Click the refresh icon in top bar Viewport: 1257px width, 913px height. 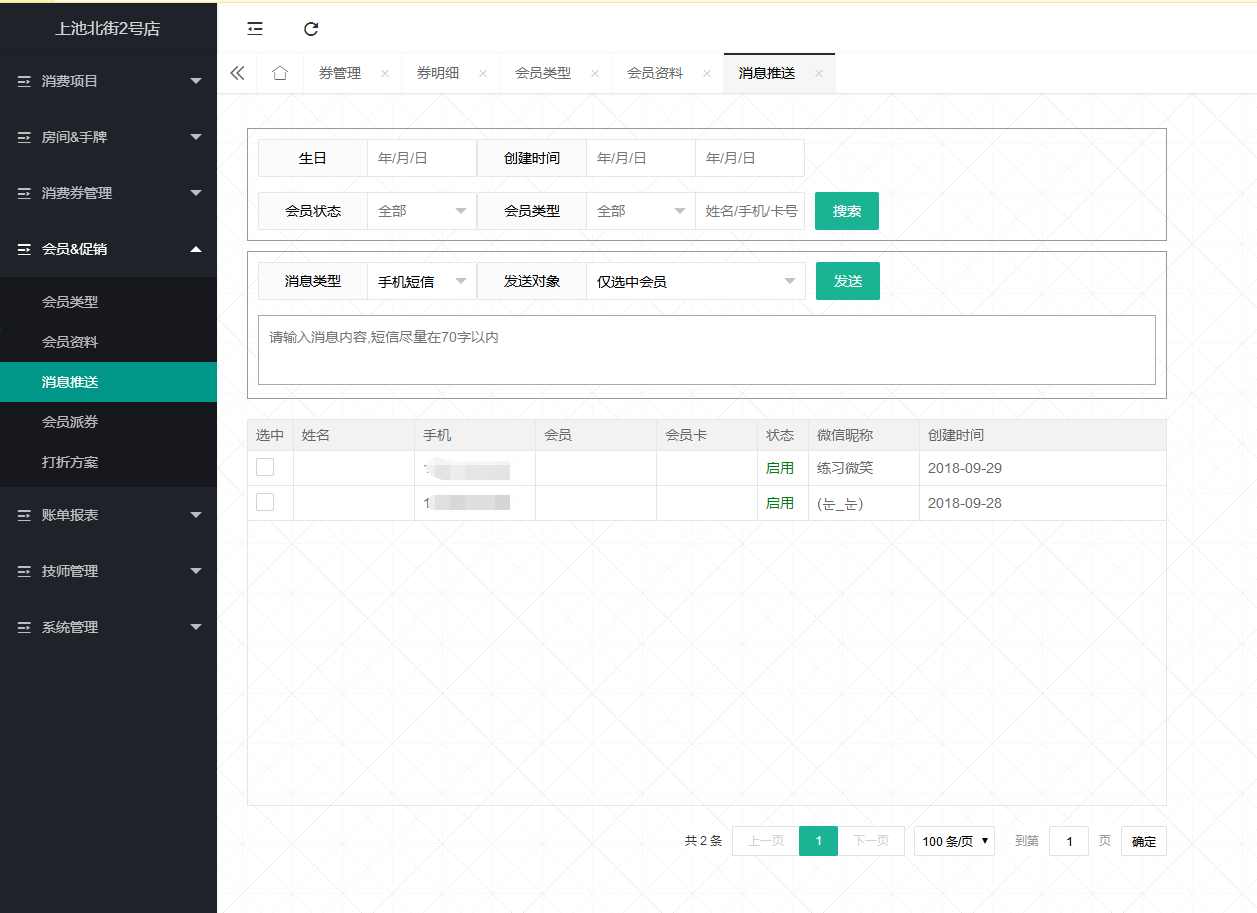tap(311, 29)
